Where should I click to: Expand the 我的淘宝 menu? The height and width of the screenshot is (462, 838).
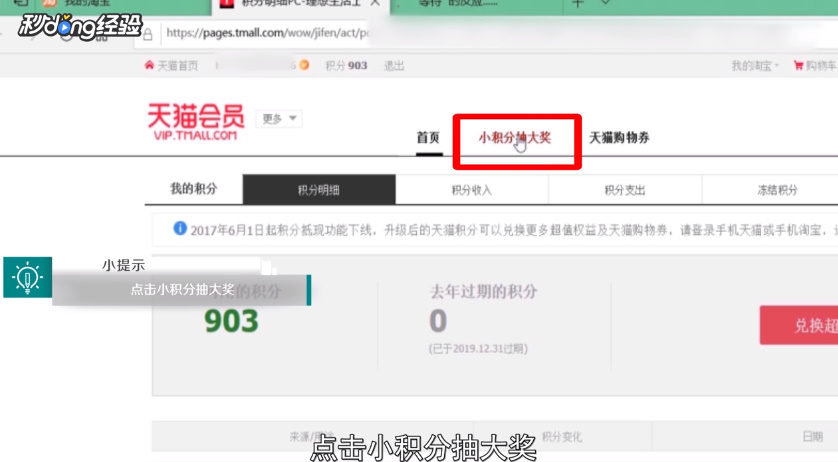coord(755,66)
